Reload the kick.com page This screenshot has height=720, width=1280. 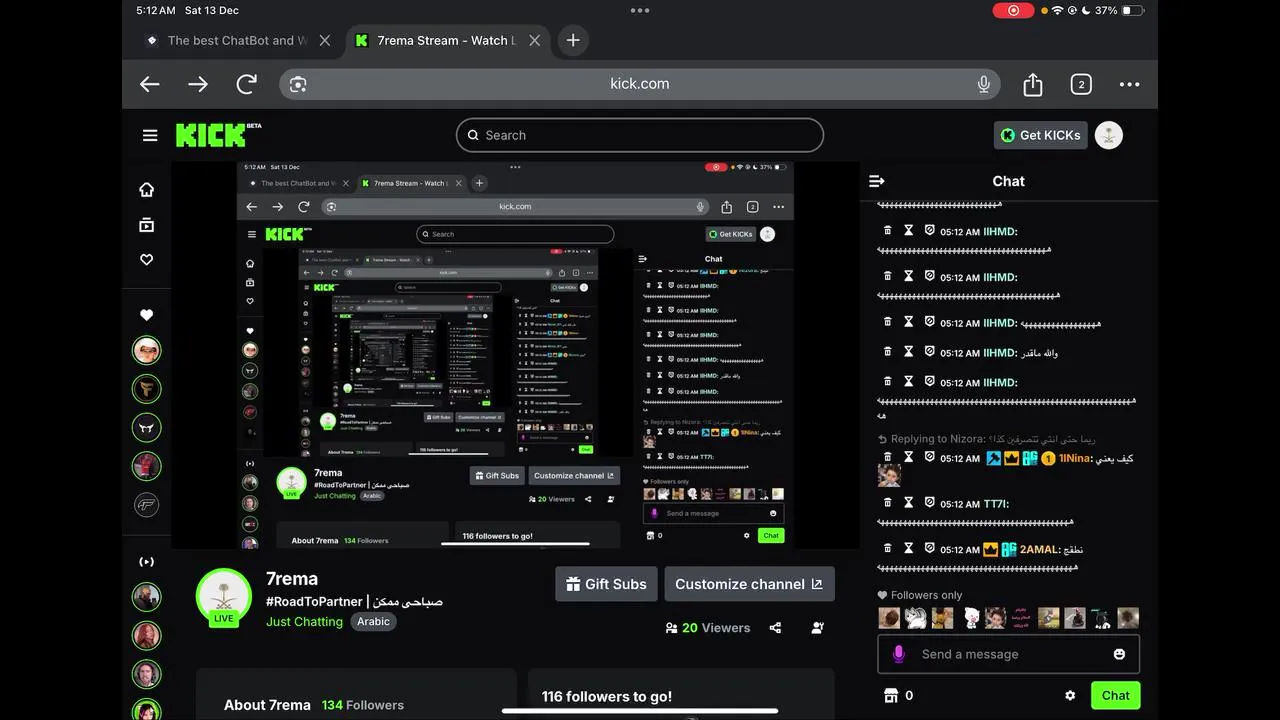[246, 84]
